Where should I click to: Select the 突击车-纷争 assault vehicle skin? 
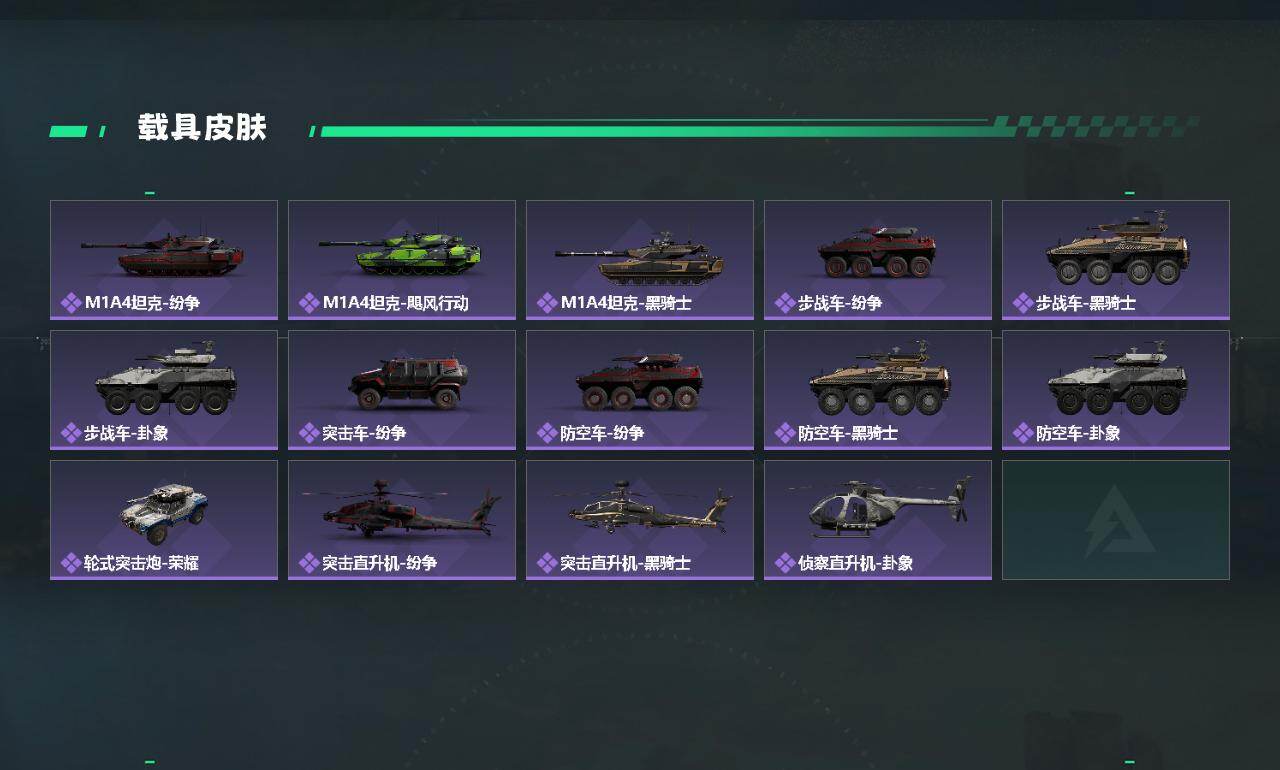[x=402, y=390]
